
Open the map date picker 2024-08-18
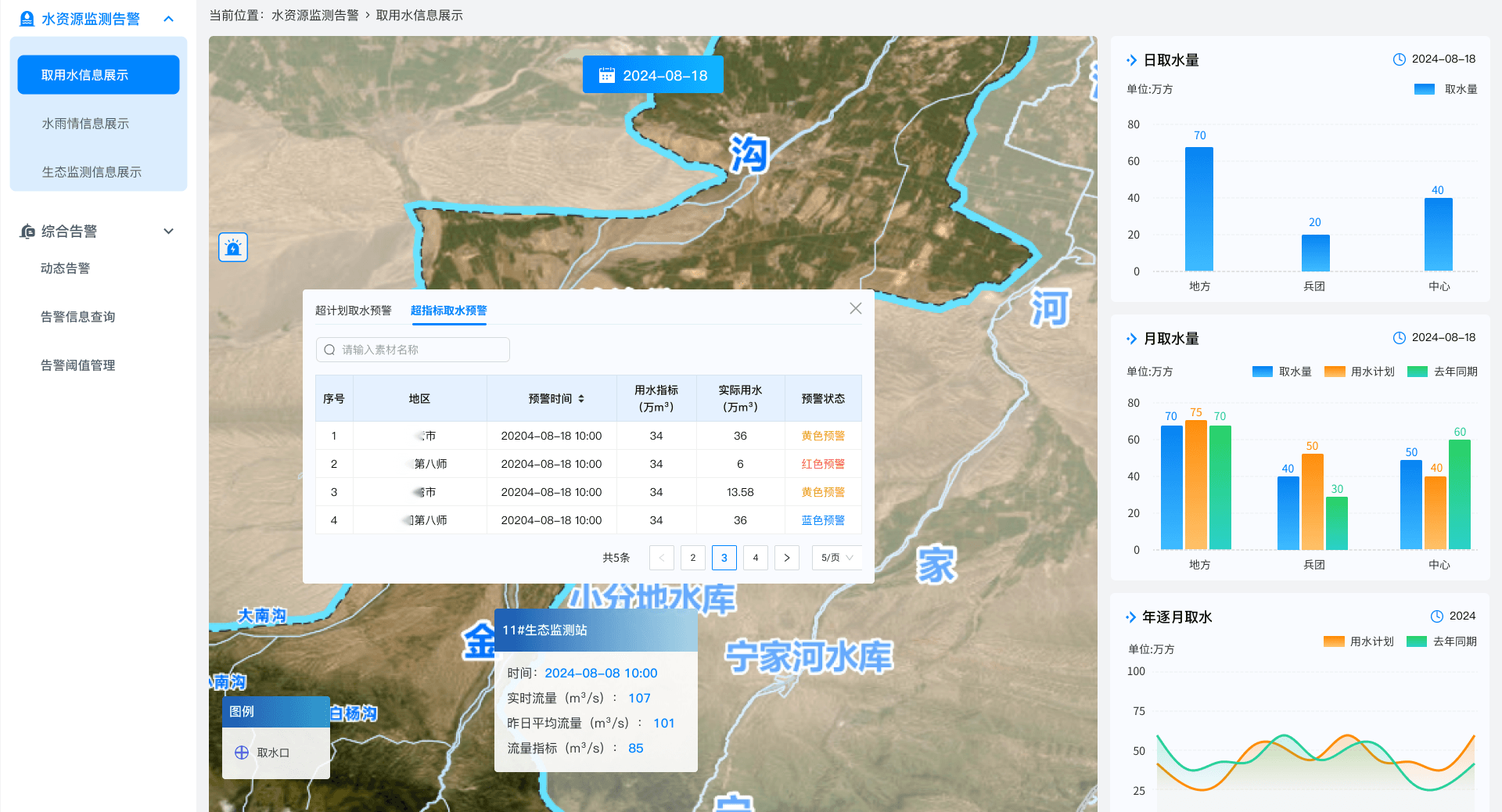click(652, 75)
